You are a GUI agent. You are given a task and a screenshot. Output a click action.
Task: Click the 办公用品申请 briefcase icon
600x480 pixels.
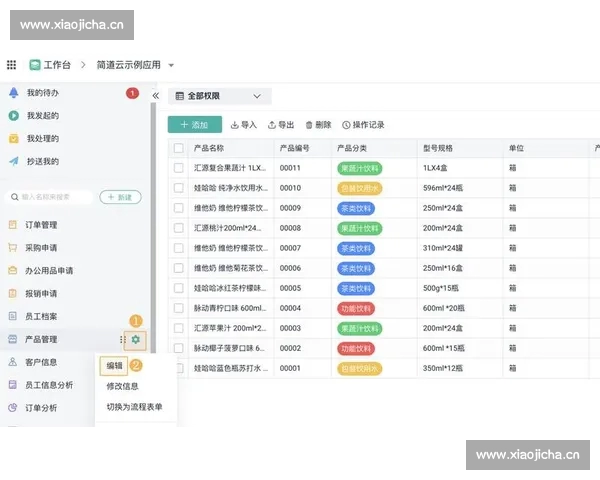13,271
